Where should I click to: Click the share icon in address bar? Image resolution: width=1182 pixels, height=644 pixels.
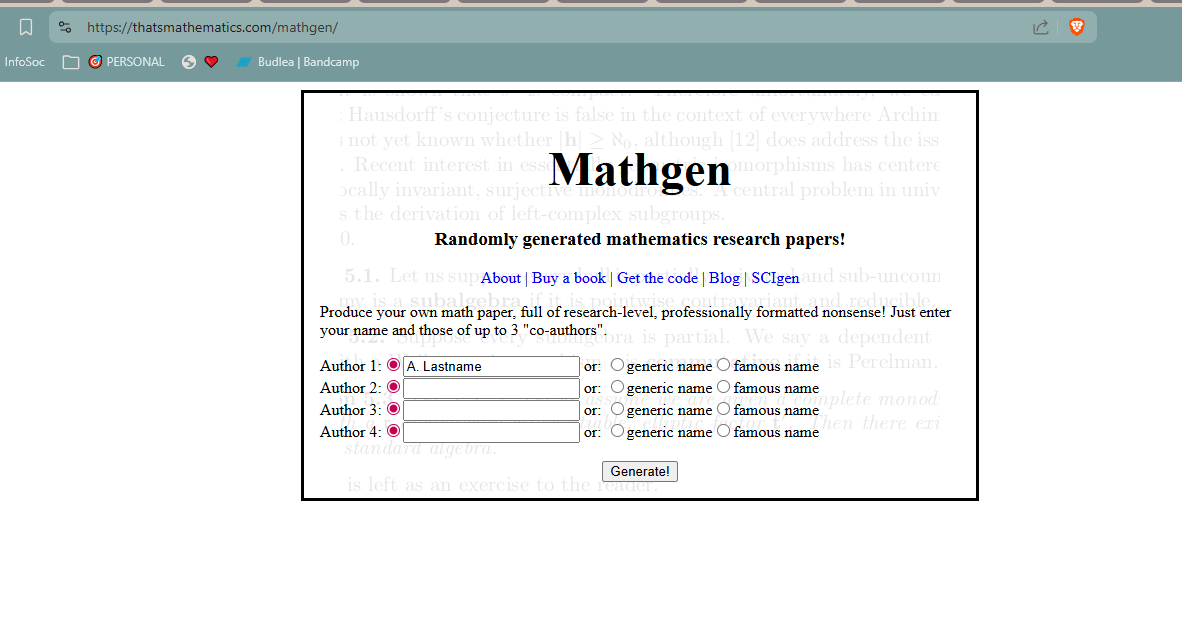[x=1040, y=27]
